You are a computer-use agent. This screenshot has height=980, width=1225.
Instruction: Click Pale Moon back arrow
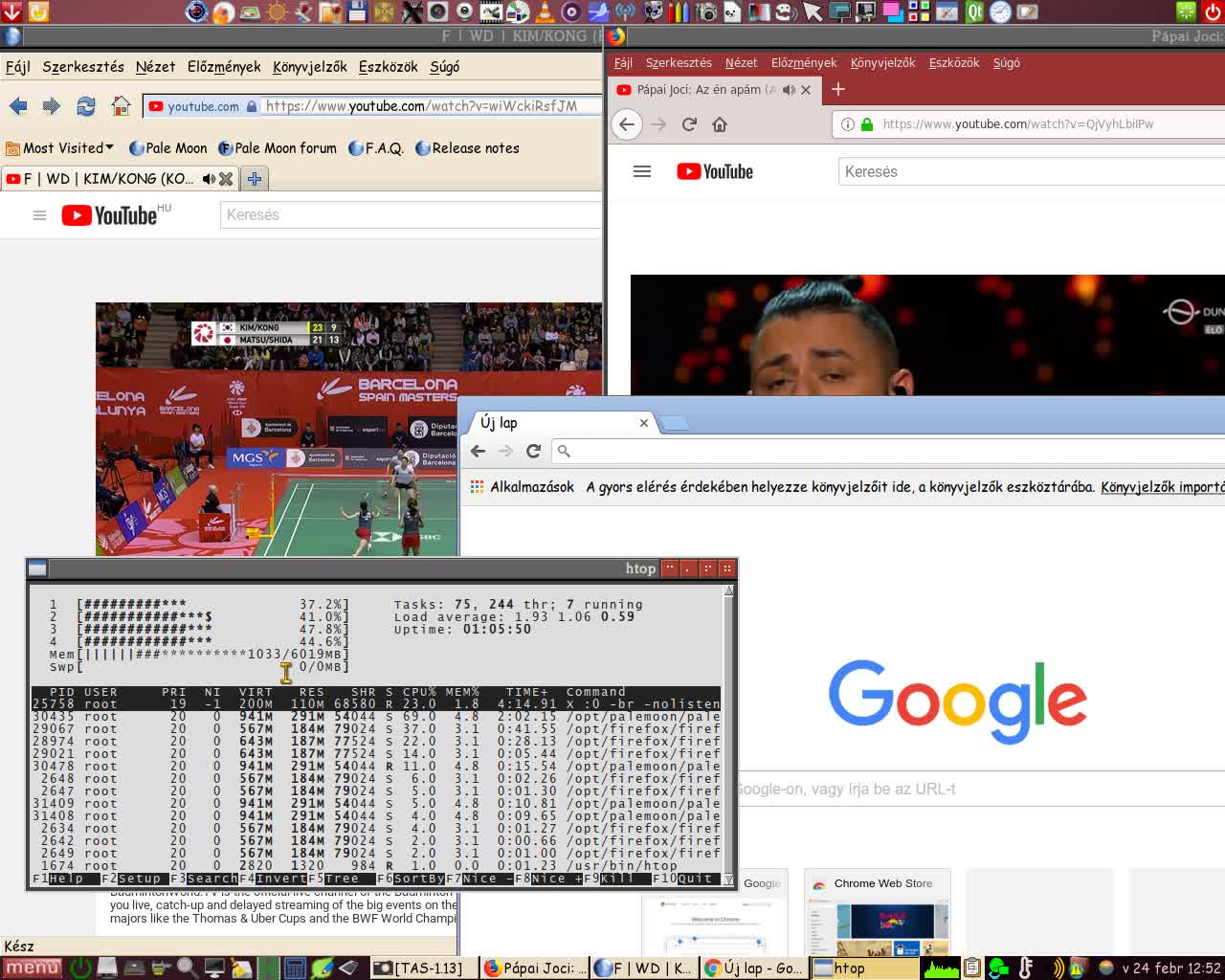pyautogui.click(x=18, y=106)
